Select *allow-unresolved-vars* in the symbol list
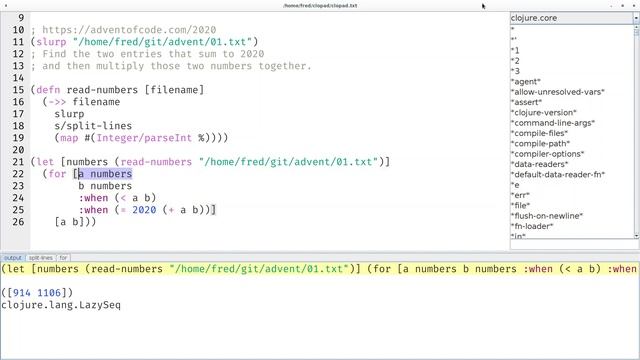Image resolution: width=640 pixels, height=360 pixels. coord(558,92)
